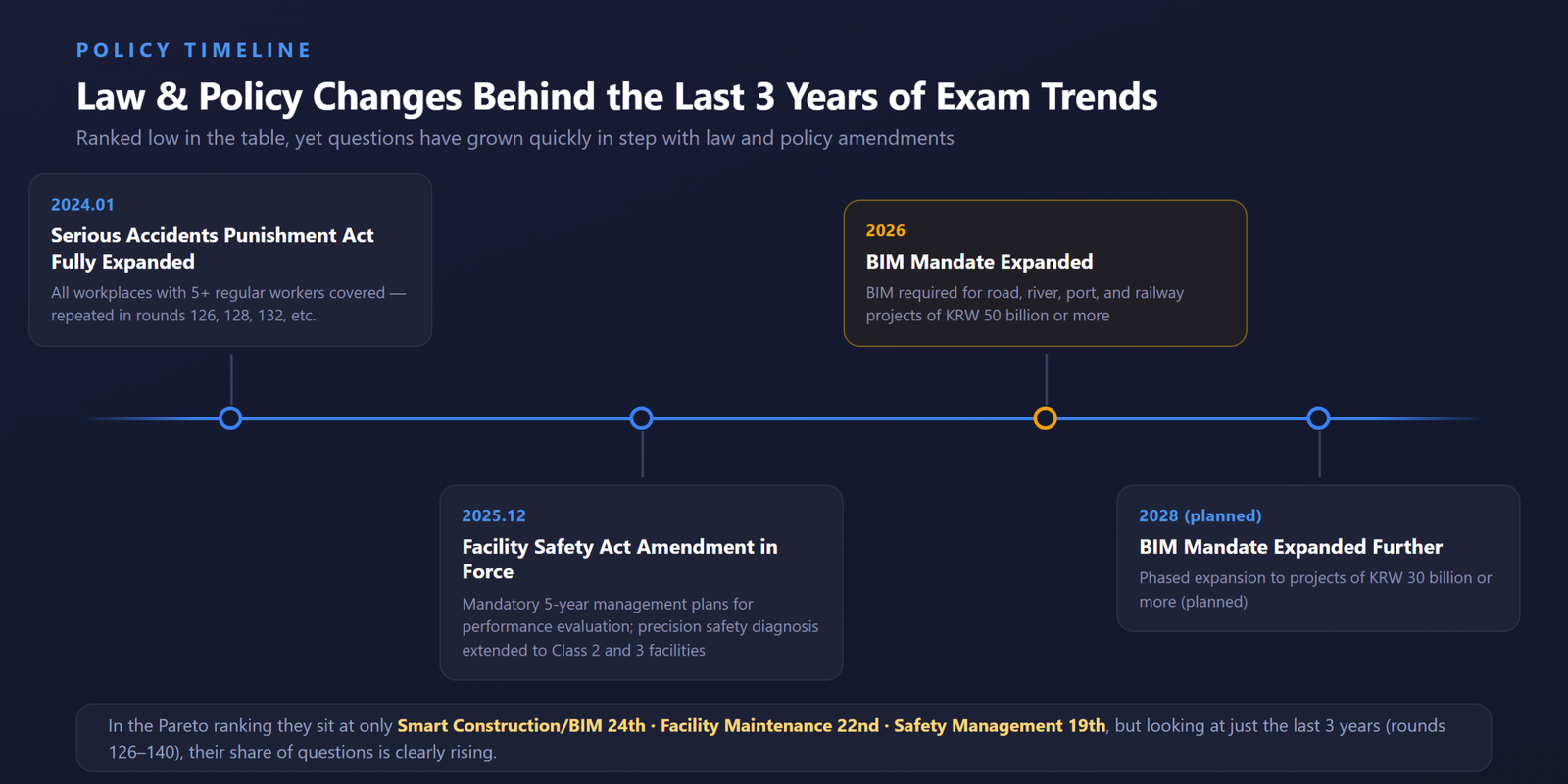Select the subtitle starting "Ranked low in the table"

[x=515, y=138]
